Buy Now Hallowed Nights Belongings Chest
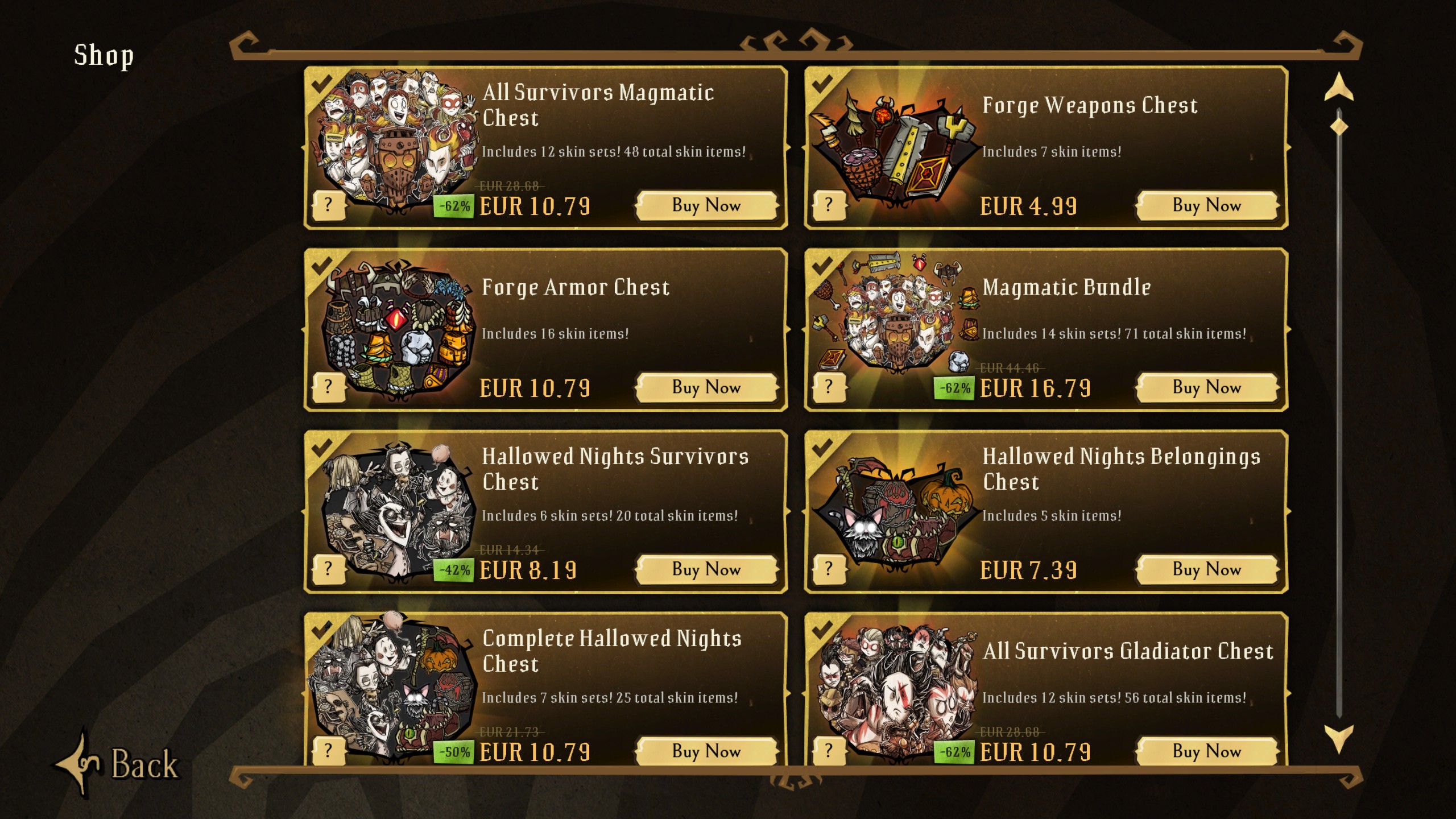The width and height of the screenshot is (1456, 819). [1207, 570]
